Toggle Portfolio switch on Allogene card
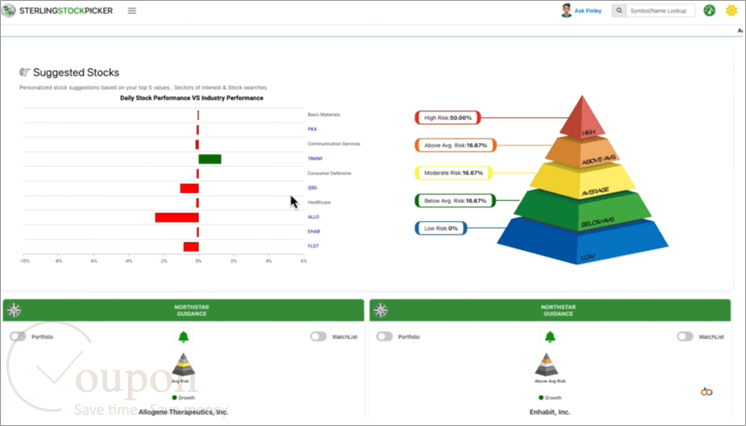The width and height of the screenshot is (746, 426). (18, 337)
